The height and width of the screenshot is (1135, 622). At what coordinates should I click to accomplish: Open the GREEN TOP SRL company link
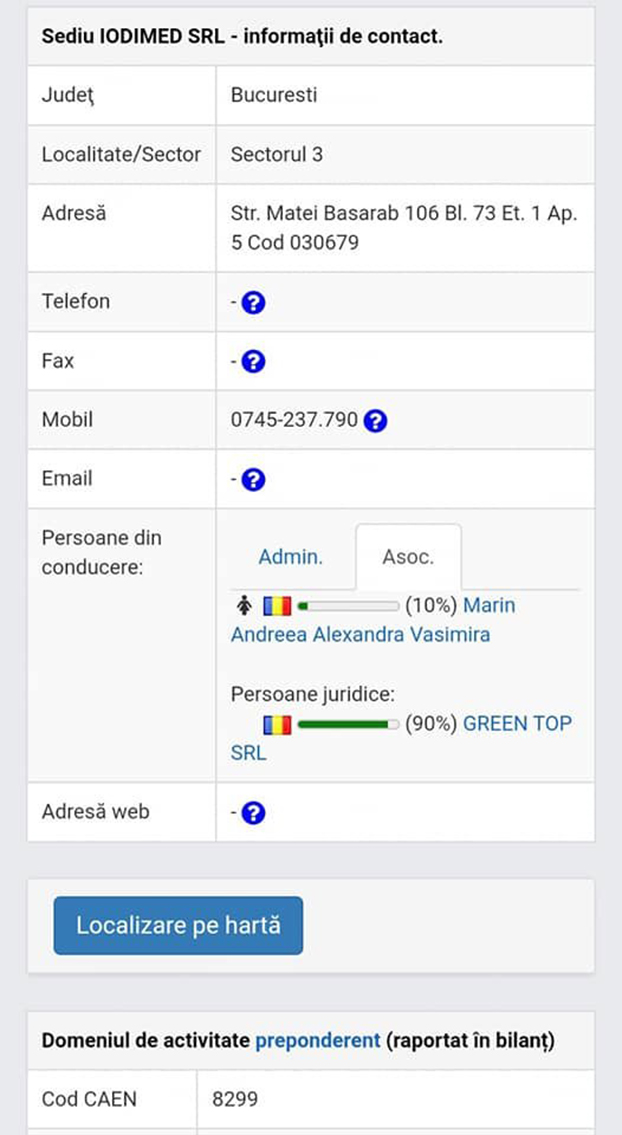(517, 724)
